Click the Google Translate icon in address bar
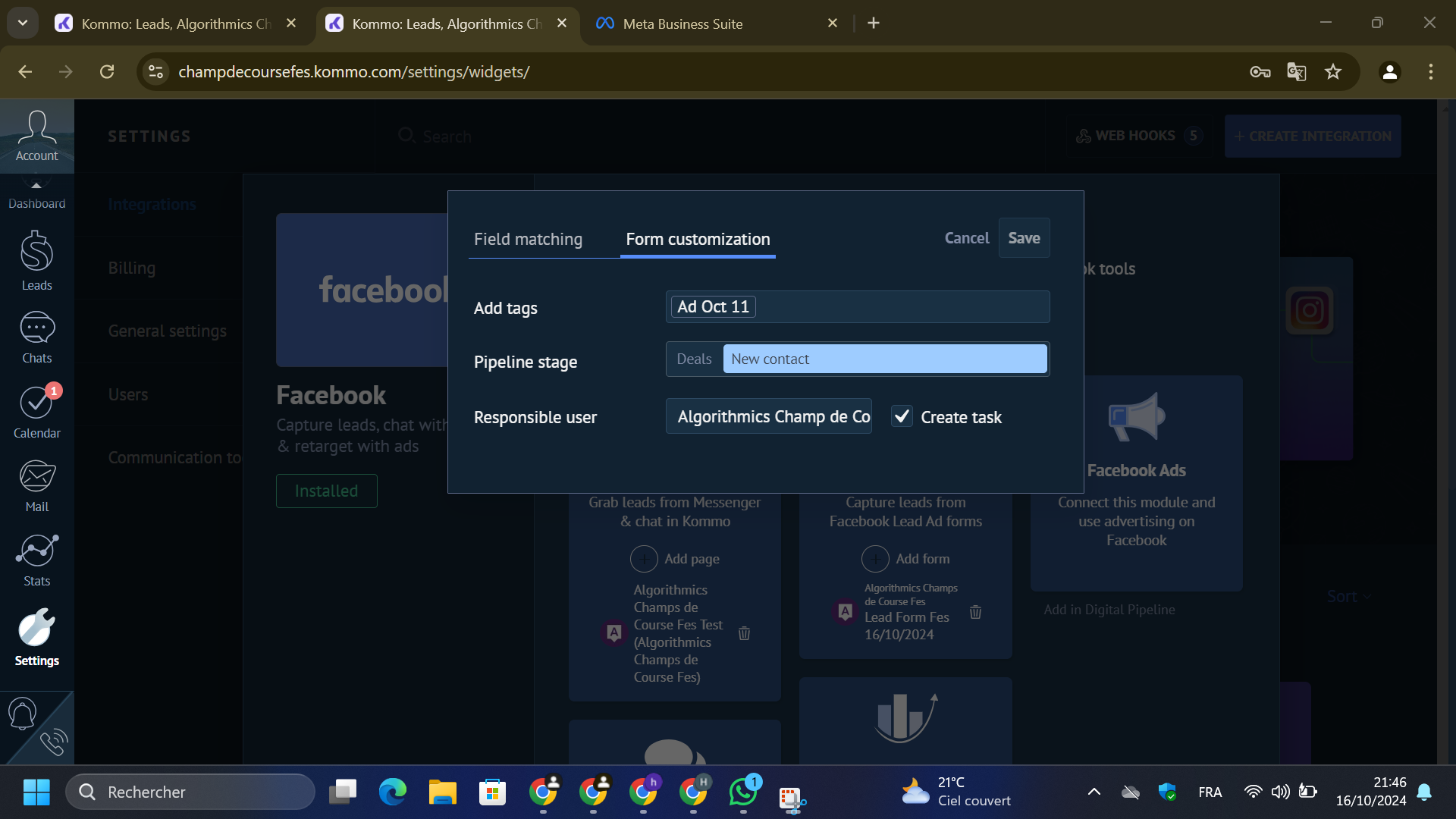Screen dimensions: 1456x819 point(1296,72)
